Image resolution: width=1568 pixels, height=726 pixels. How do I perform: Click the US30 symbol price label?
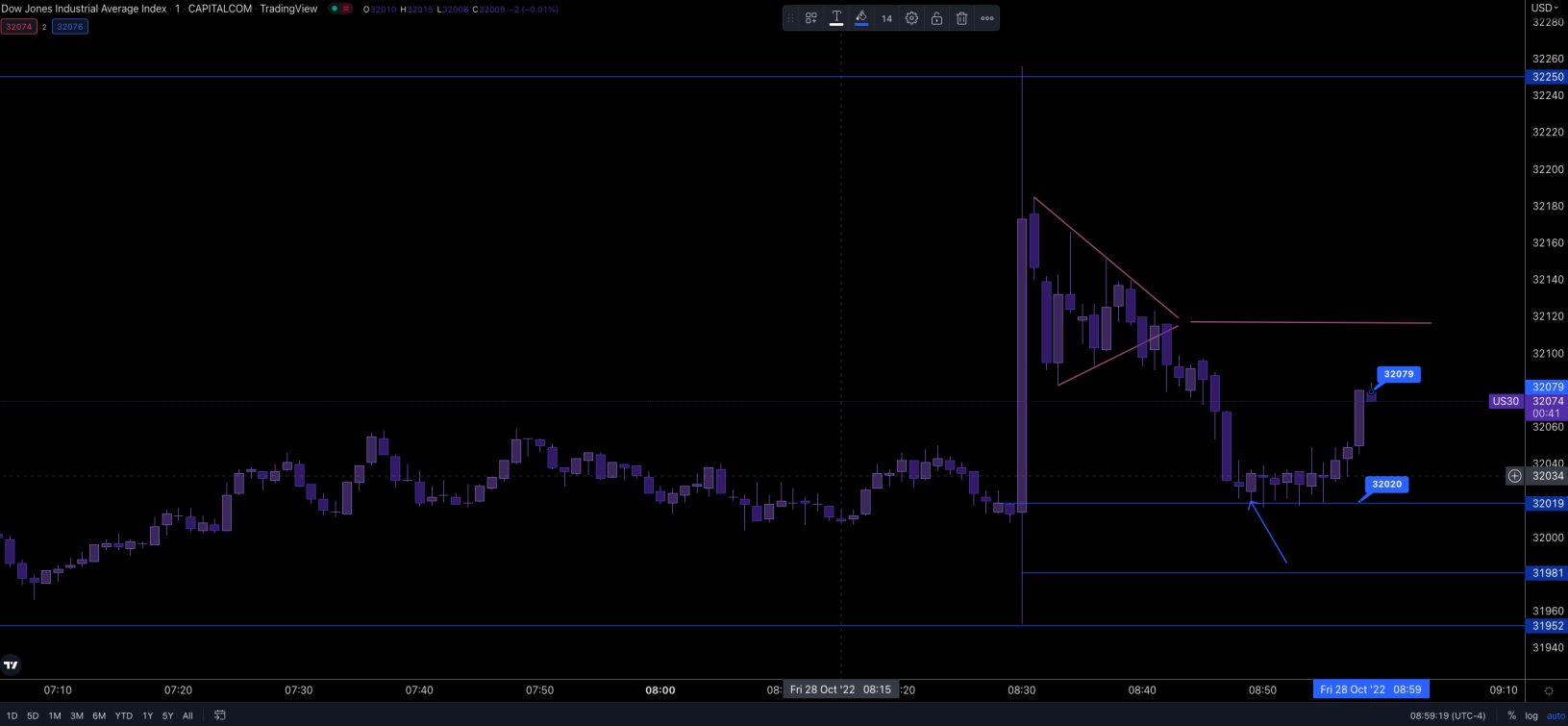[1506, 401]
